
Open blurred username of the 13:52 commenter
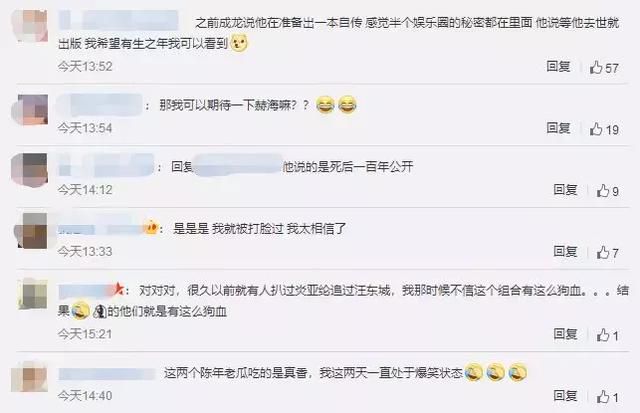pos(118,20)
